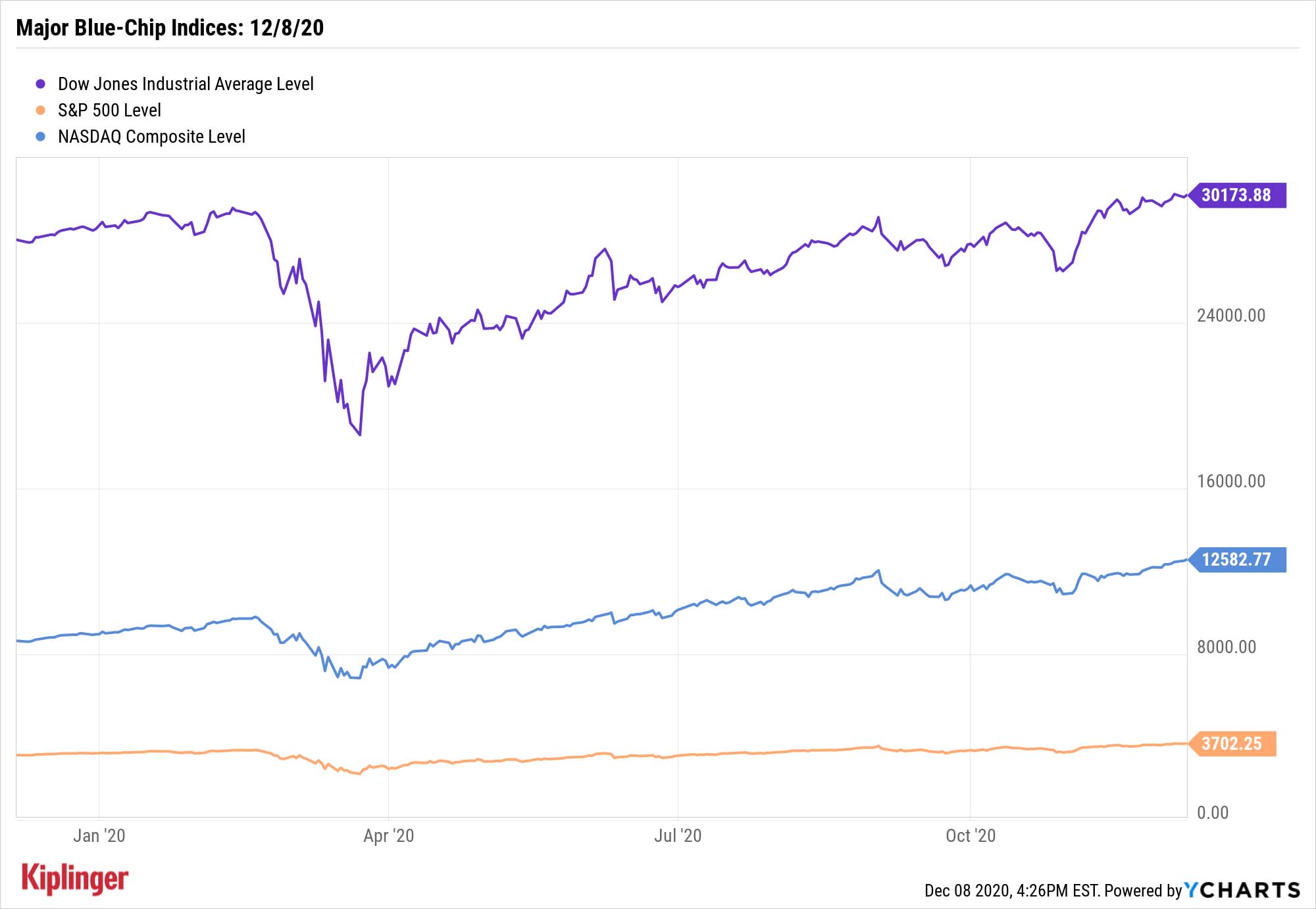Click the Apr '20 axis label

tap(389, 836)
